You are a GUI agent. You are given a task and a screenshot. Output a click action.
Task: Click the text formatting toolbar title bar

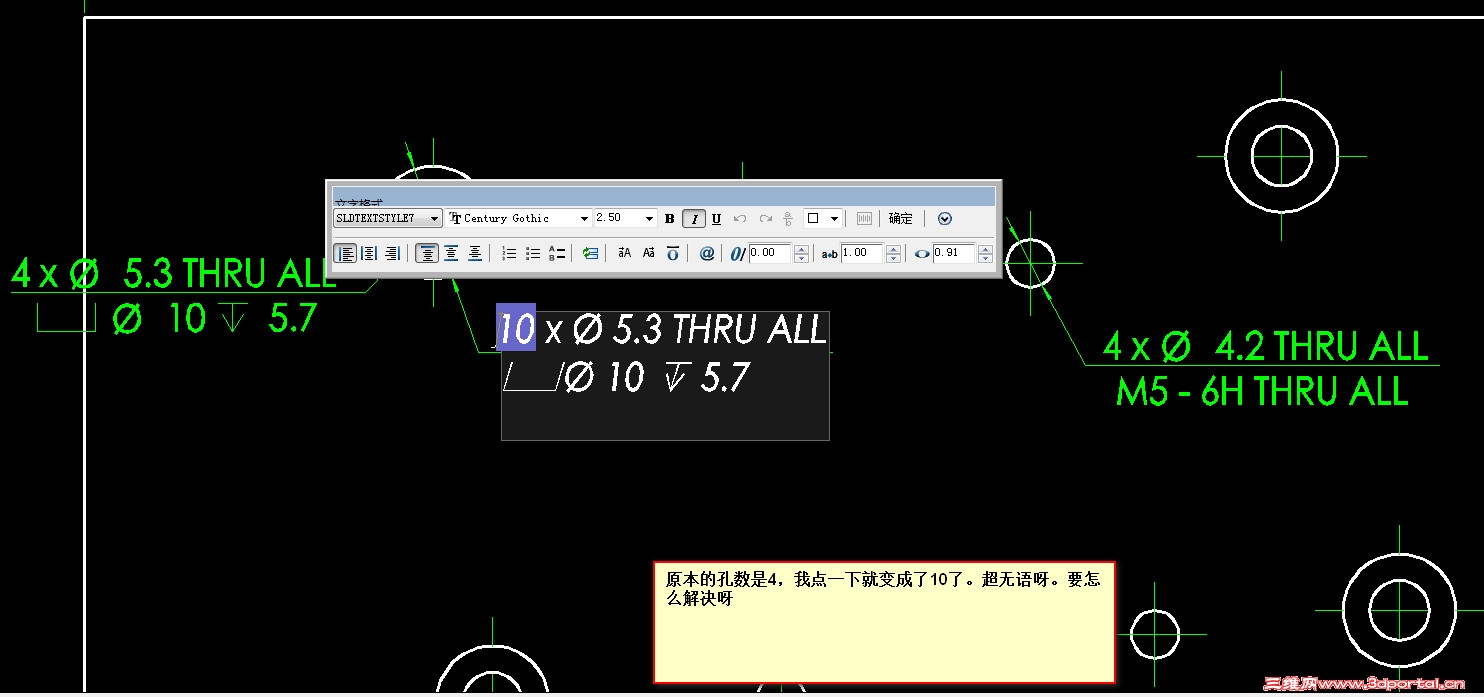[x=665, y=196]
